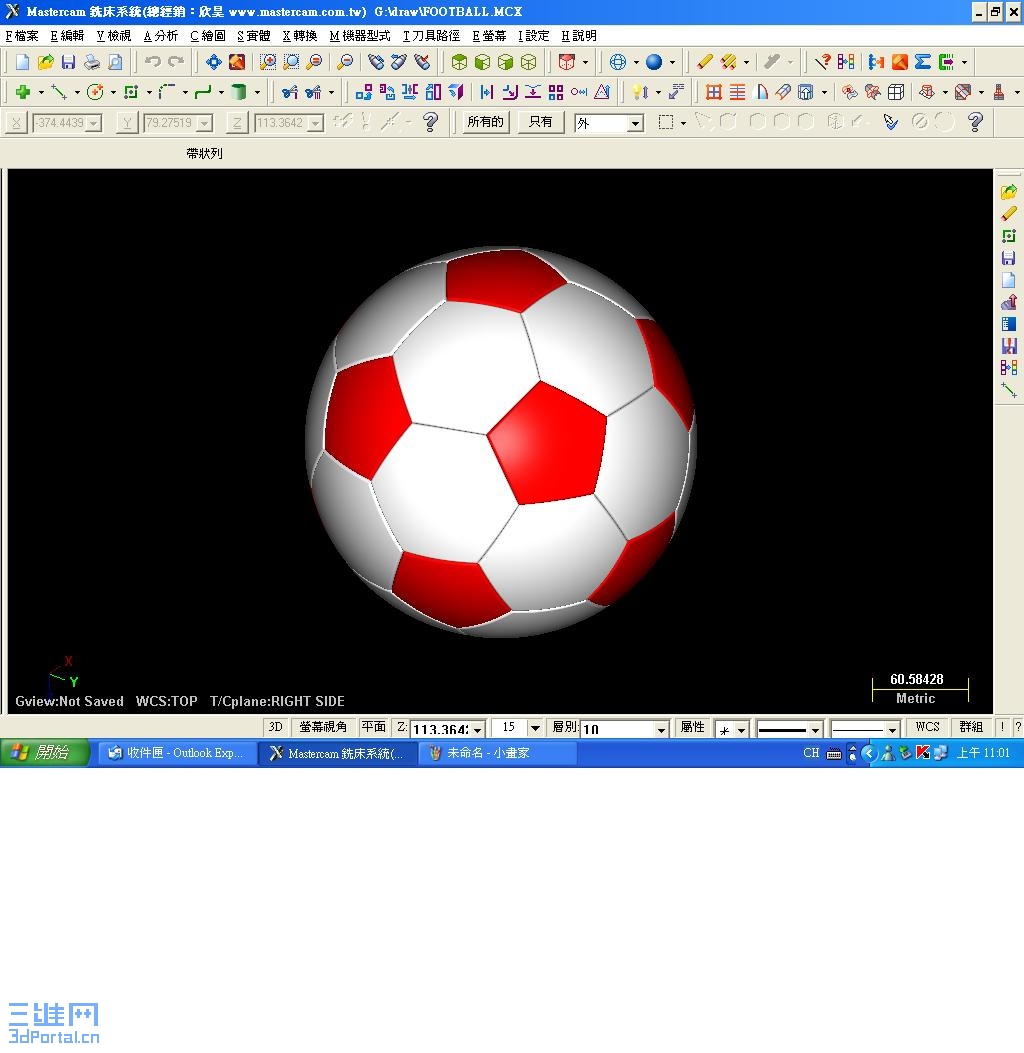The height and width of the screenshot is (1053, 1024).
Task: Open the T 刀具路徑 toolpaths menu
Action: coord(431,36)
